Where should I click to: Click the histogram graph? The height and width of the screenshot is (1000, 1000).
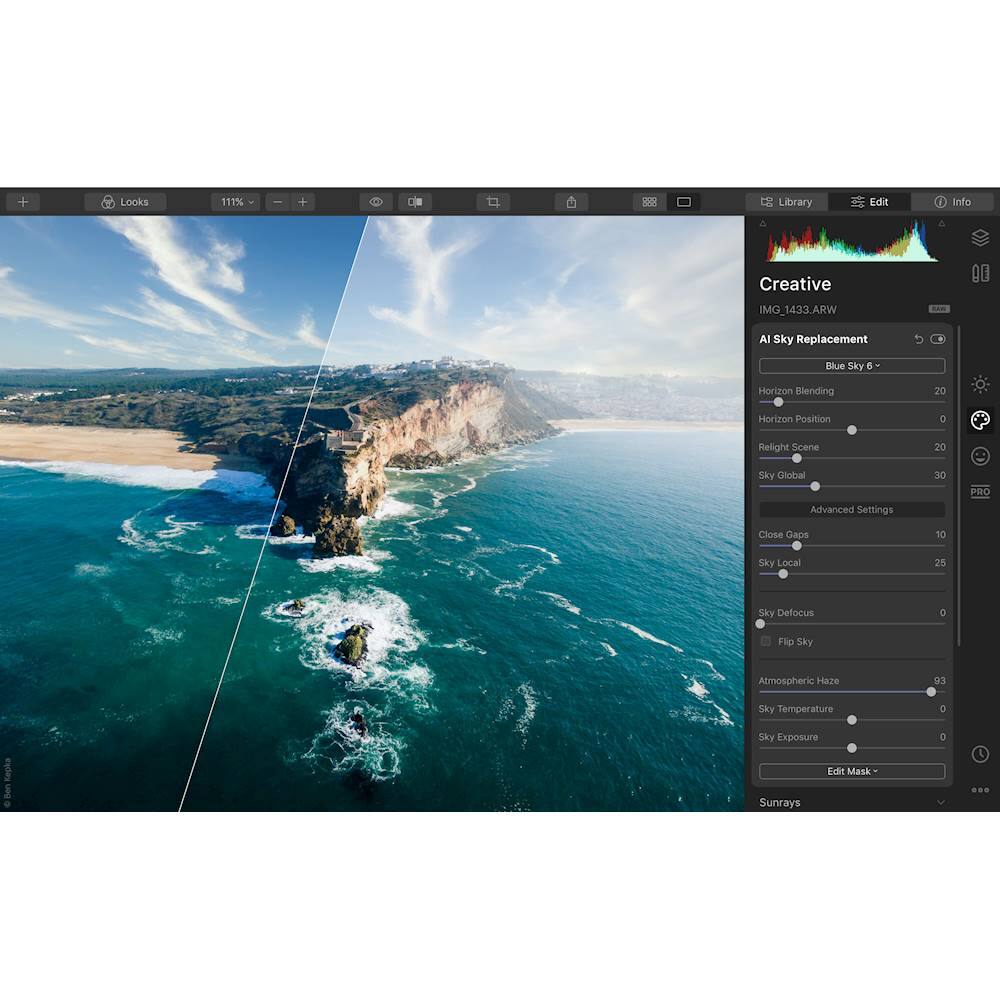(852, 241)
